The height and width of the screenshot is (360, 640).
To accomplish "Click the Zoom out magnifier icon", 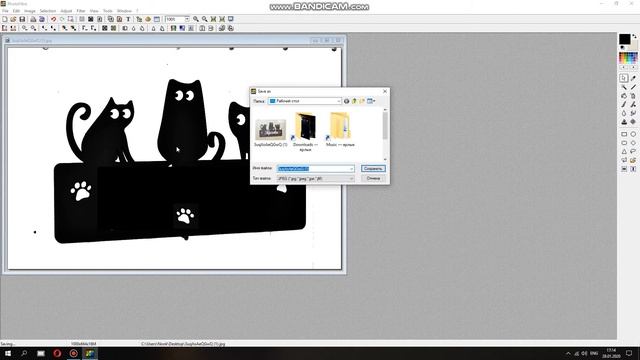I will click(204, 19).
